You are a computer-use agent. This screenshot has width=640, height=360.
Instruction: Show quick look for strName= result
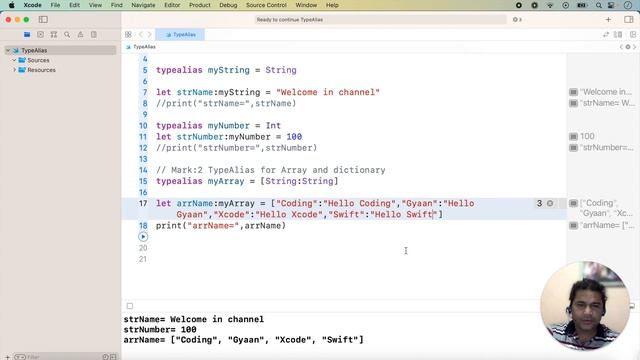(573, 103)
